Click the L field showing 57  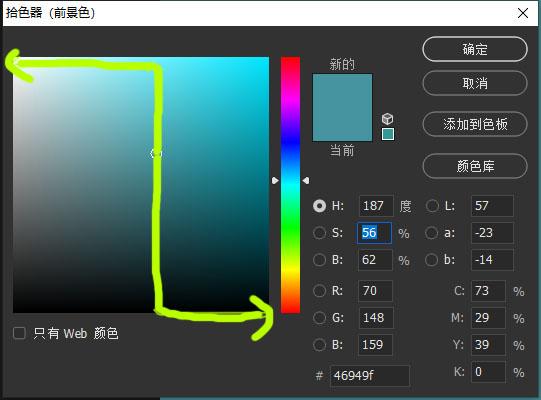coord(492,206)
